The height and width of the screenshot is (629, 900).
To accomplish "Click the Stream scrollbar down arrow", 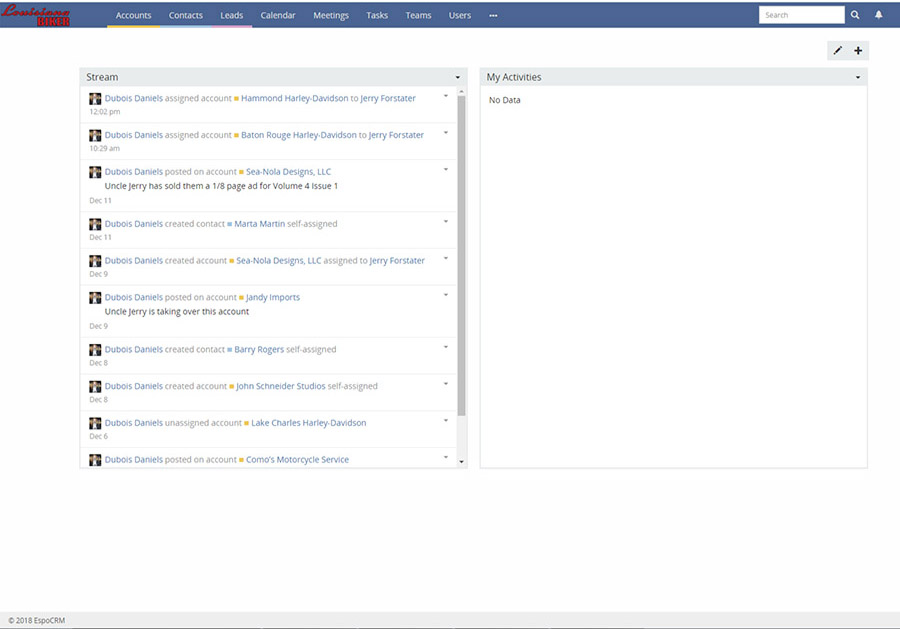I will point(461,461).
